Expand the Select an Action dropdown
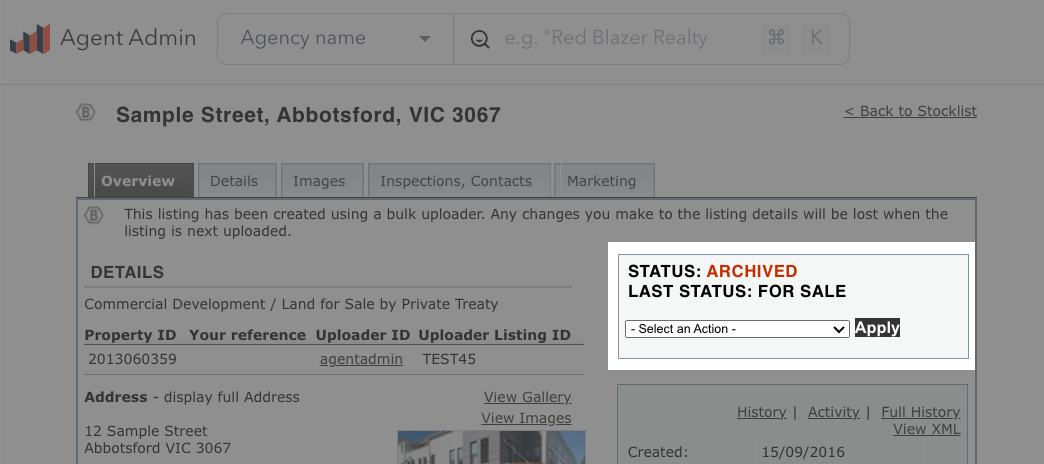The width and height of the screenshot is (1044, 464). point(737,329)
